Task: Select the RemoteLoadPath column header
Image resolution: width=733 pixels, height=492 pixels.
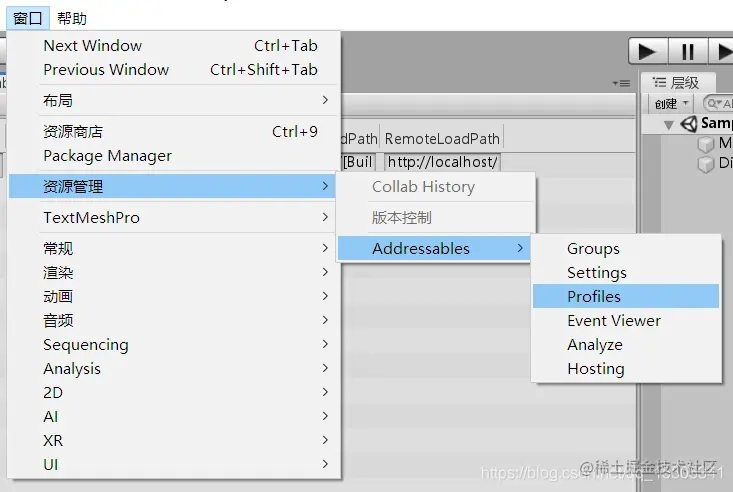Action: pos(442,139)
